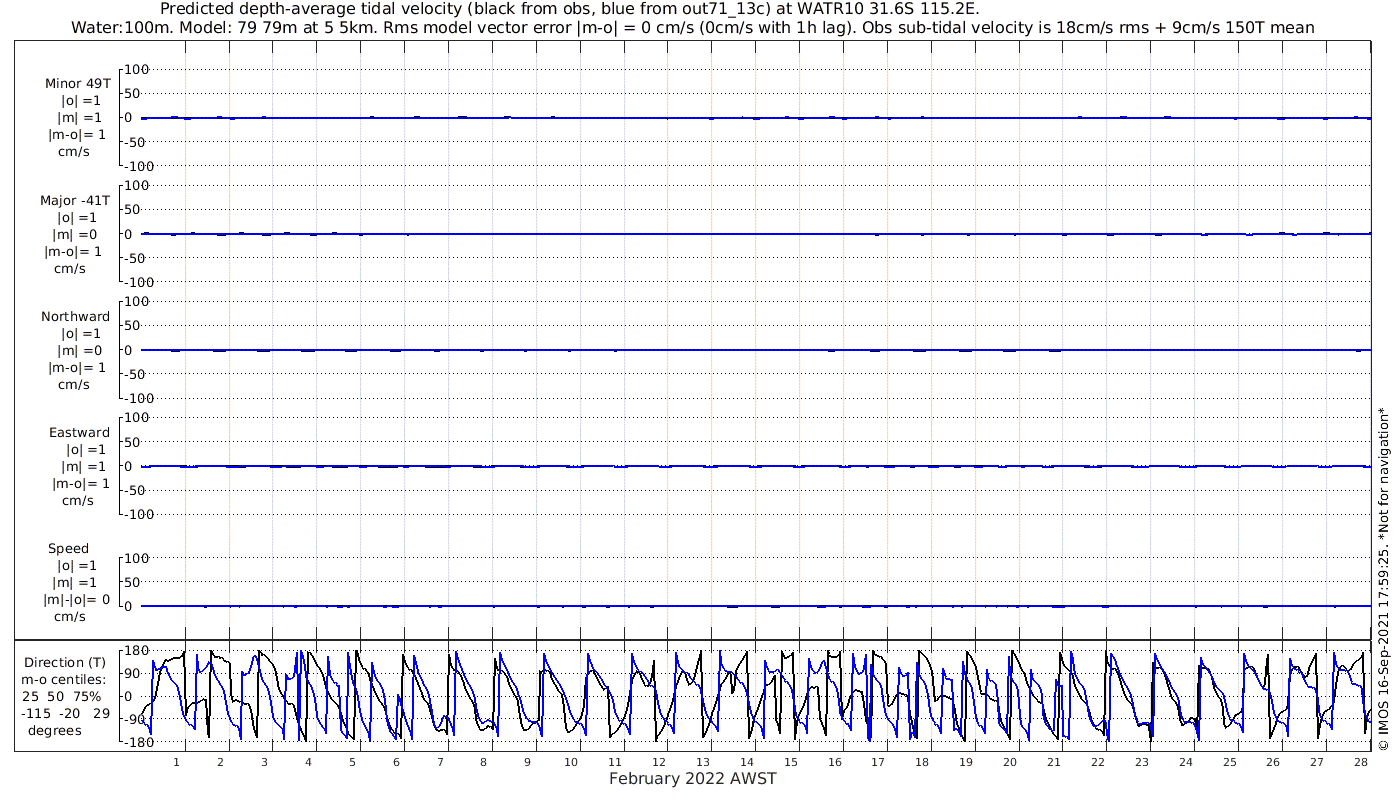The image size is (1400, 800).
Task: Click the "Predicted depth-average tidal velocity" title line
Action: tap(570, 9)
